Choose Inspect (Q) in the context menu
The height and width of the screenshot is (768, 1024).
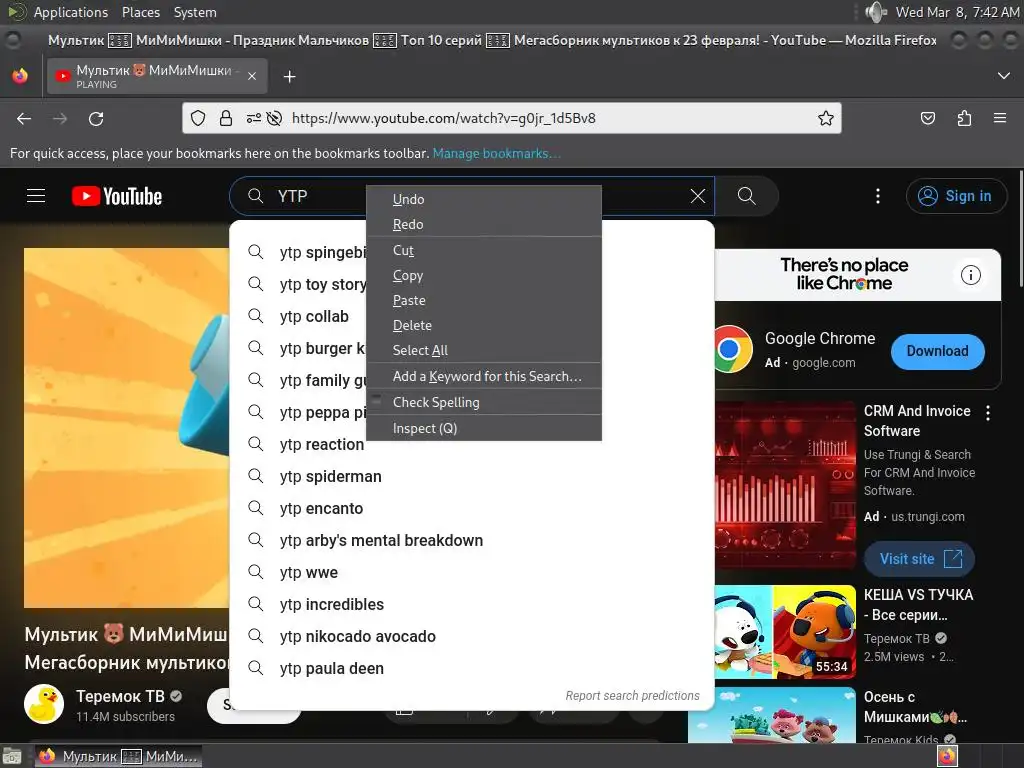tap(484, 428)
